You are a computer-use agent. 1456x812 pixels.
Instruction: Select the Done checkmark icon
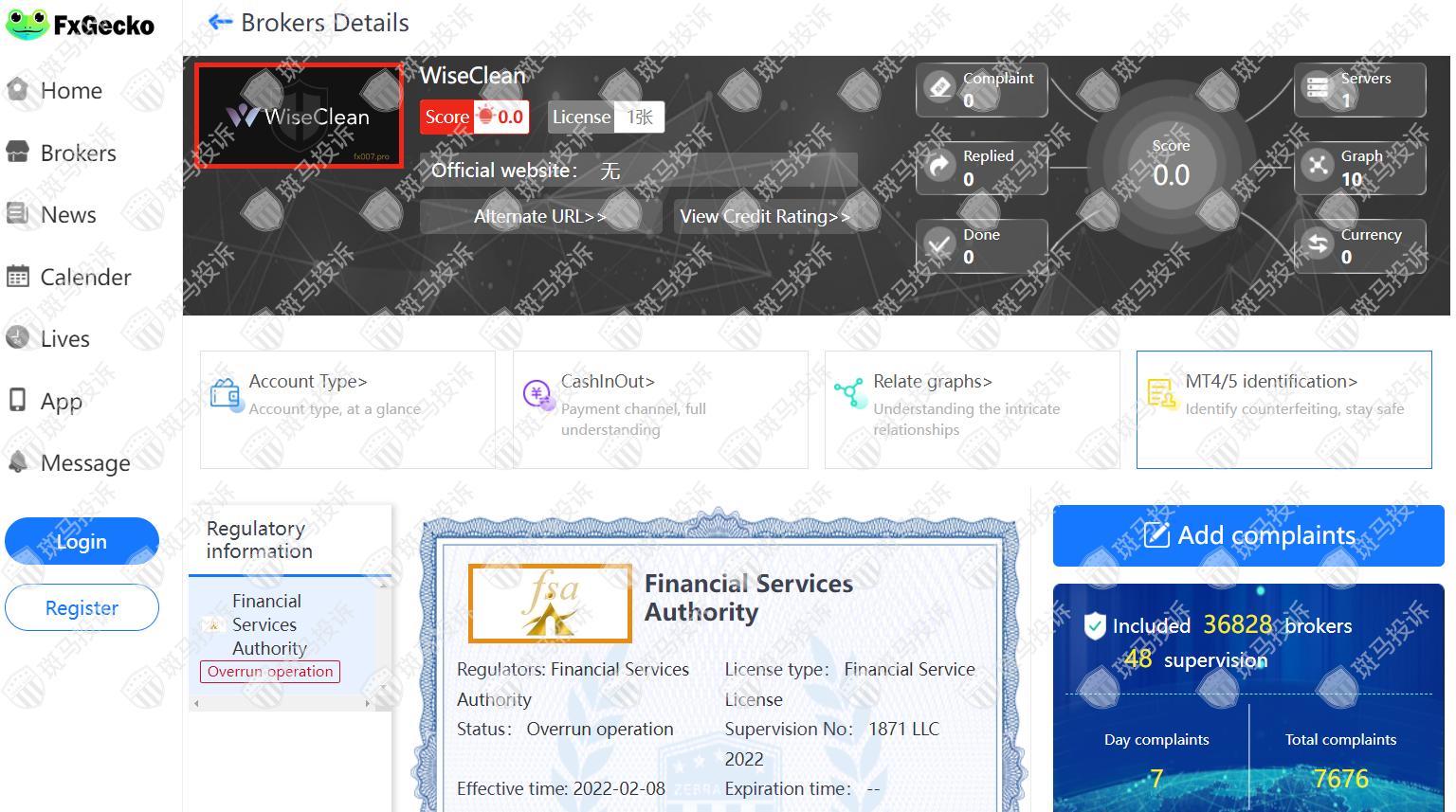[x=939, y=245]
